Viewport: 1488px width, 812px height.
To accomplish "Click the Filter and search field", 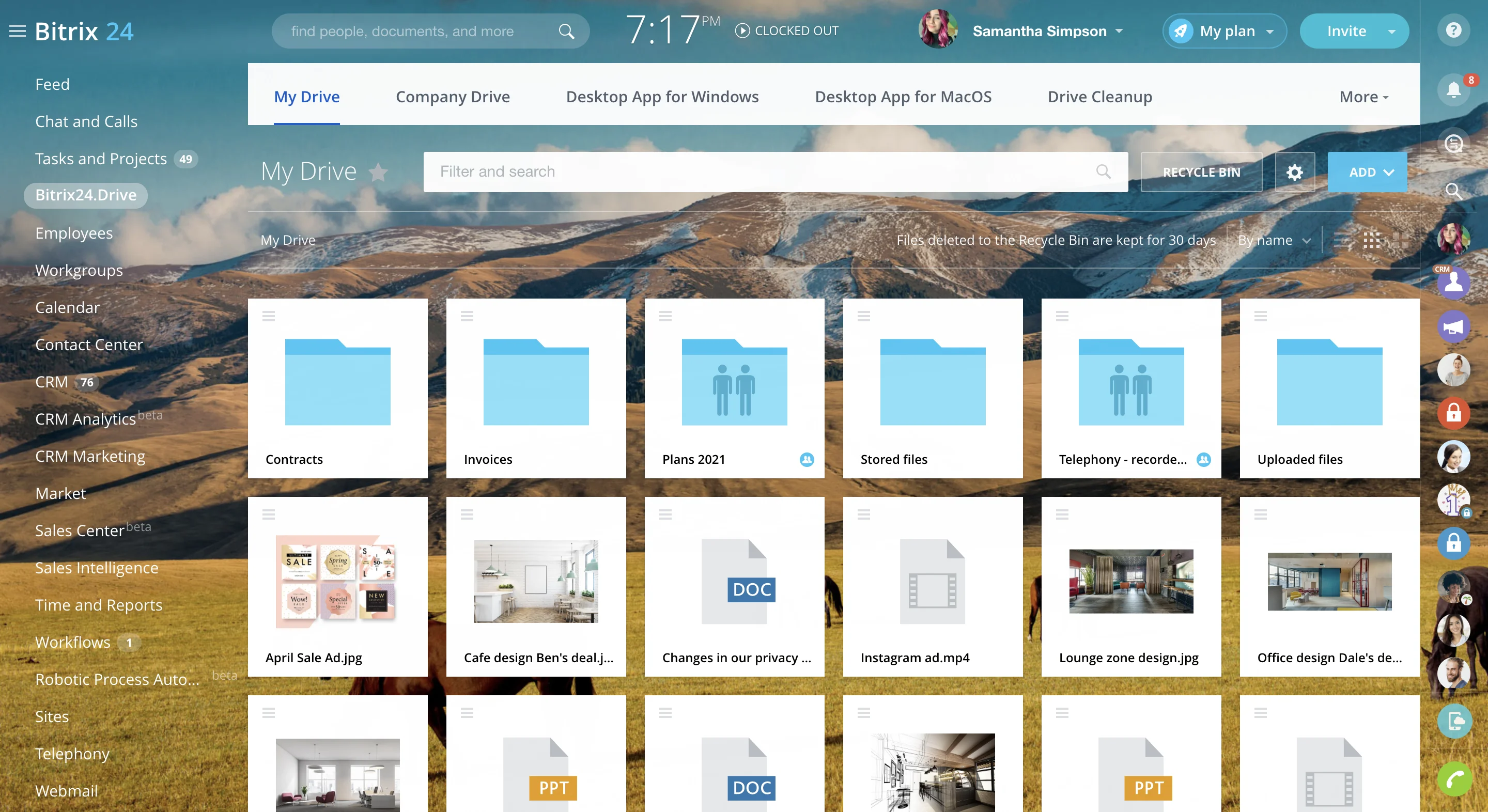I will click(763, 172).
